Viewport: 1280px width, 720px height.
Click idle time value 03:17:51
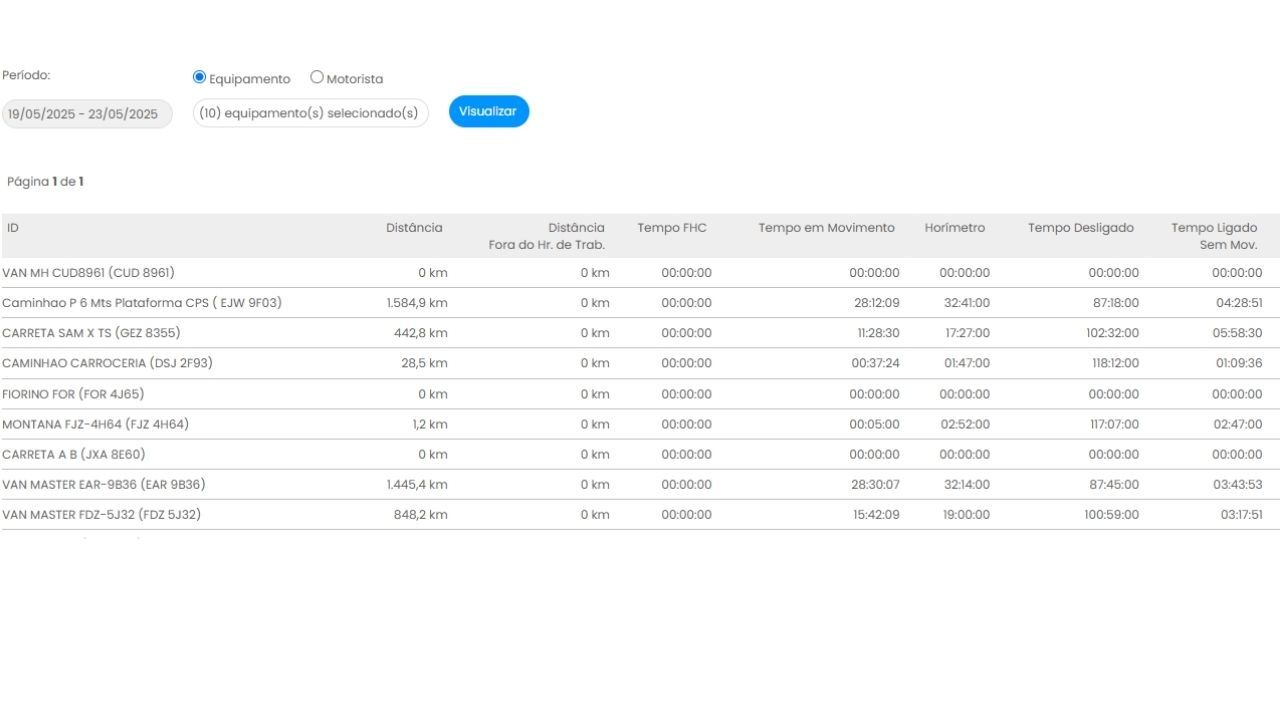(x=1242, y=514)
